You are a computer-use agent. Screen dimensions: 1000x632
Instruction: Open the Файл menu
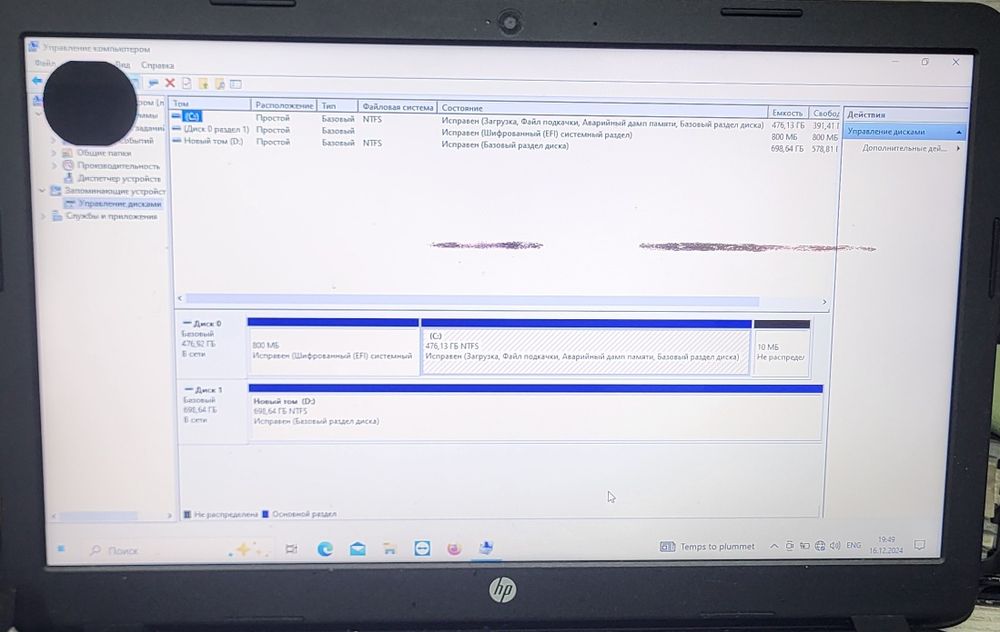pos(45,63)
